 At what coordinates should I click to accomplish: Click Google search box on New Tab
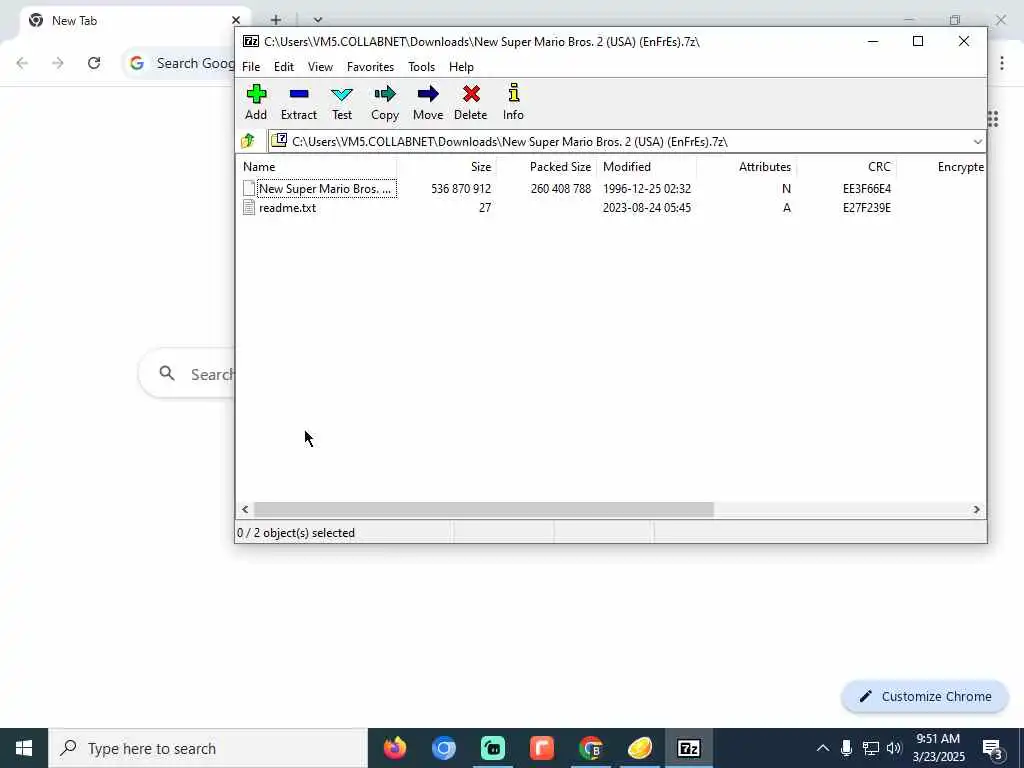point(187,374)
